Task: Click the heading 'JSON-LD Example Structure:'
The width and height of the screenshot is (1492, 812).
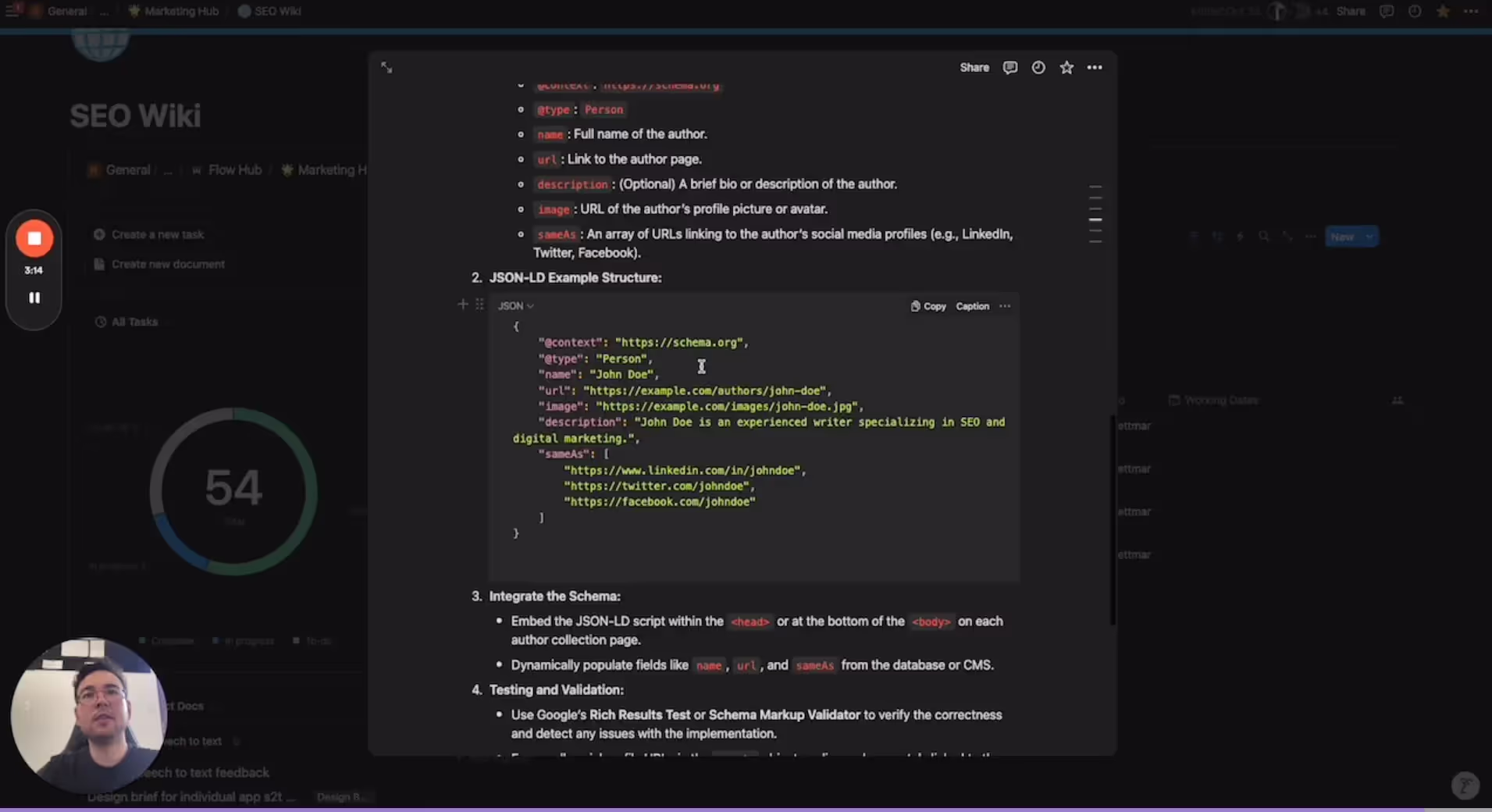Action: 575,277
